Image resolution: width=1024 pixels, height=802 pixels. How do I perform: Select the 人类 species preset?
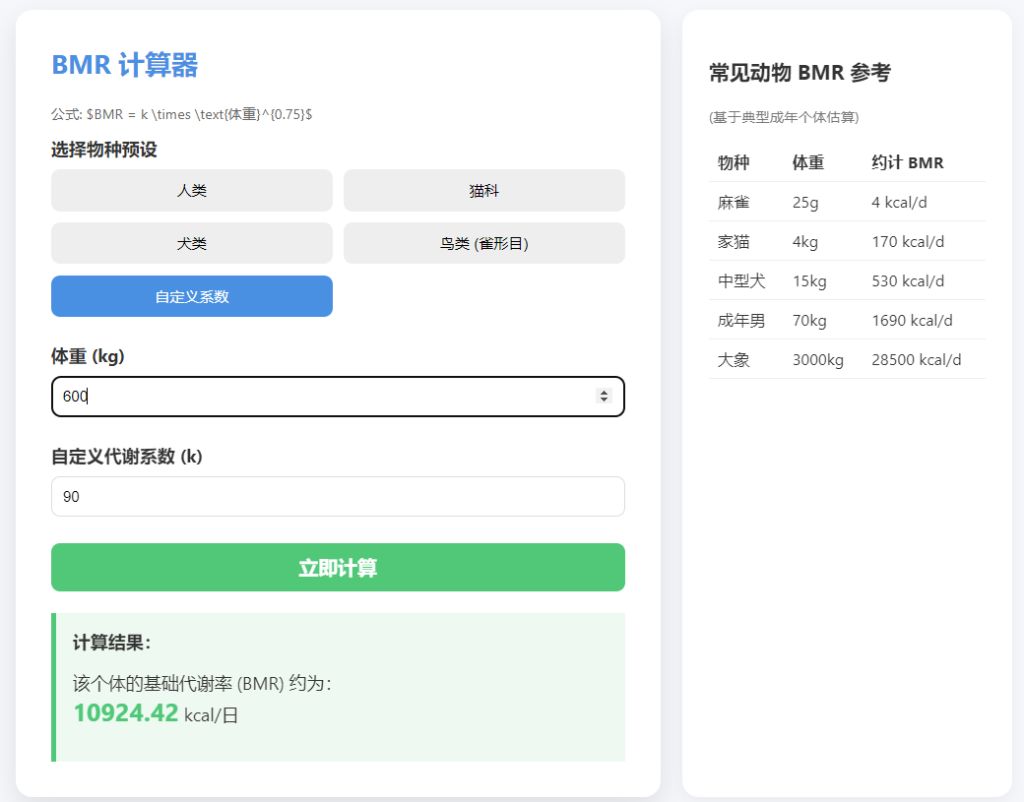click(x=191, y=190)
